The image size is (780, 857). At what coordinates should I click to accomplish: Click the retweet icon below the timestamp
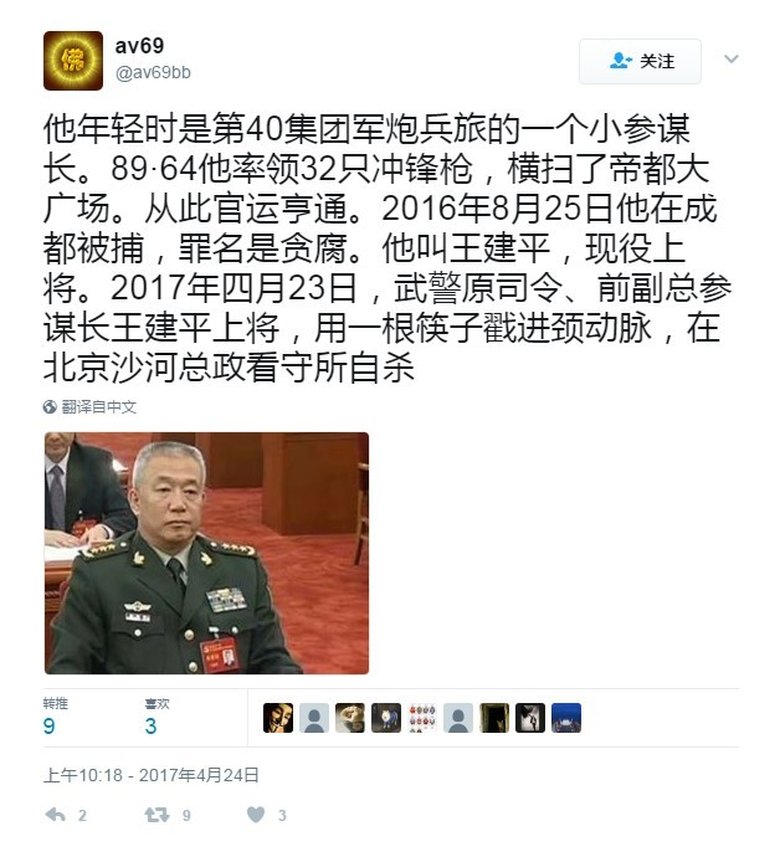coord(156,815)
